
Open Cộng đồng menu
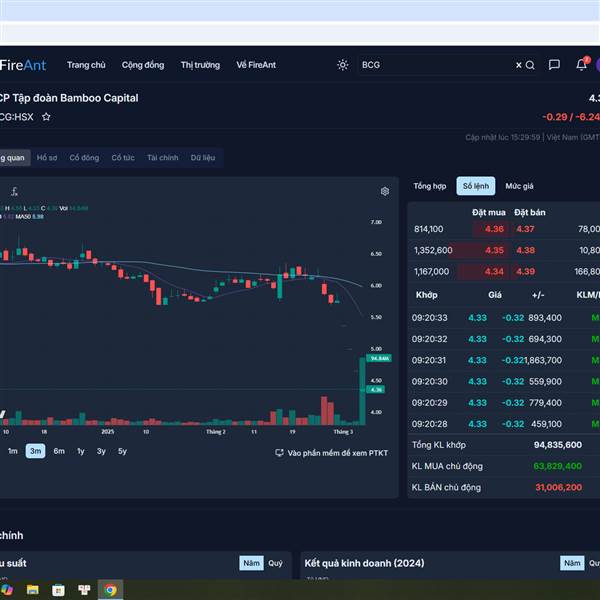tap(143, 65)
